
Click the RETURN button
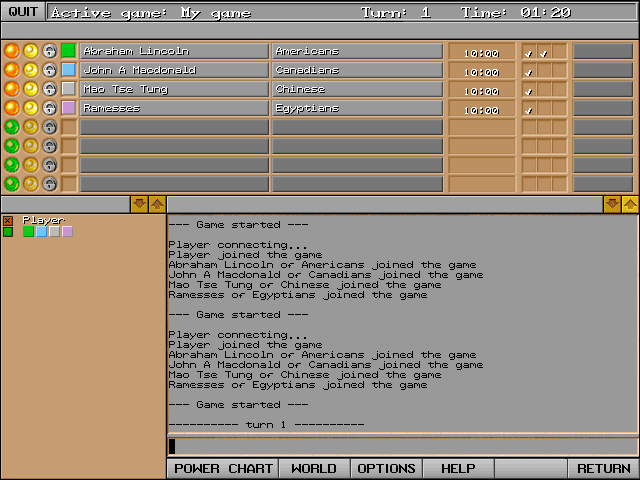603,468
